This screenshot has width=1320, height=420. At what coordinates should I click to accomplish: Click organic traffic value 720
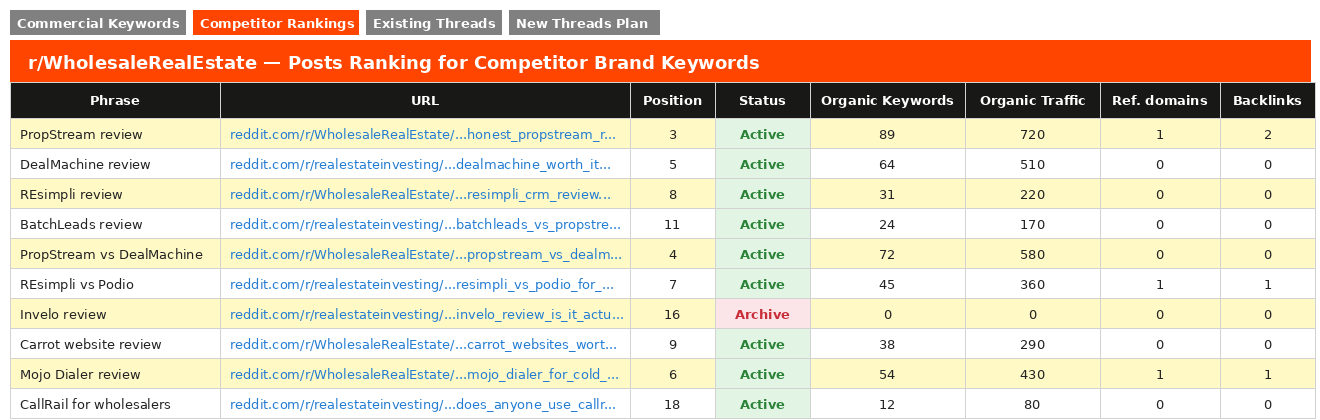(1032, 134)
